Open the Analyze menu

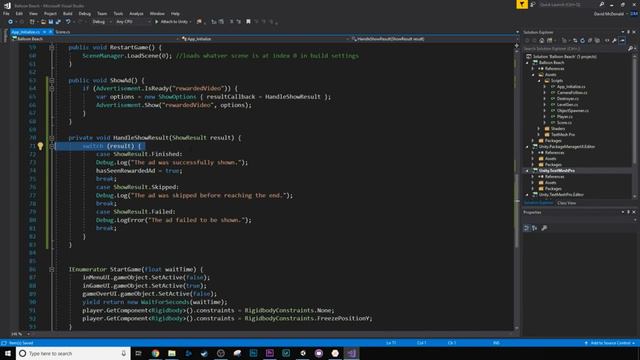(136, 13)
